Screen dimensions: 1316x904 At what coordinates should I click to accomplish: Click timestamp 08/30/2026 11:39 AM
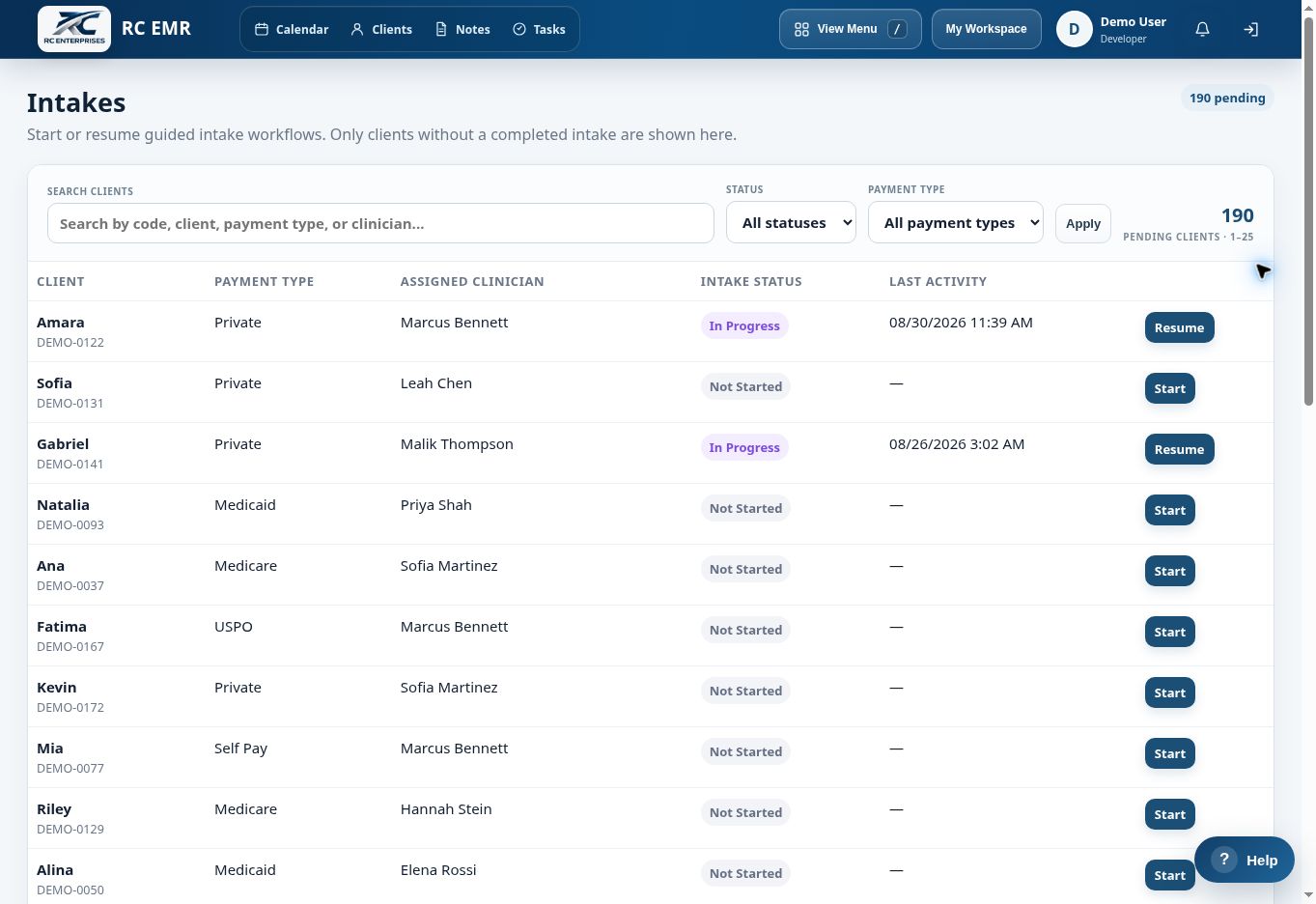[961, 323]
